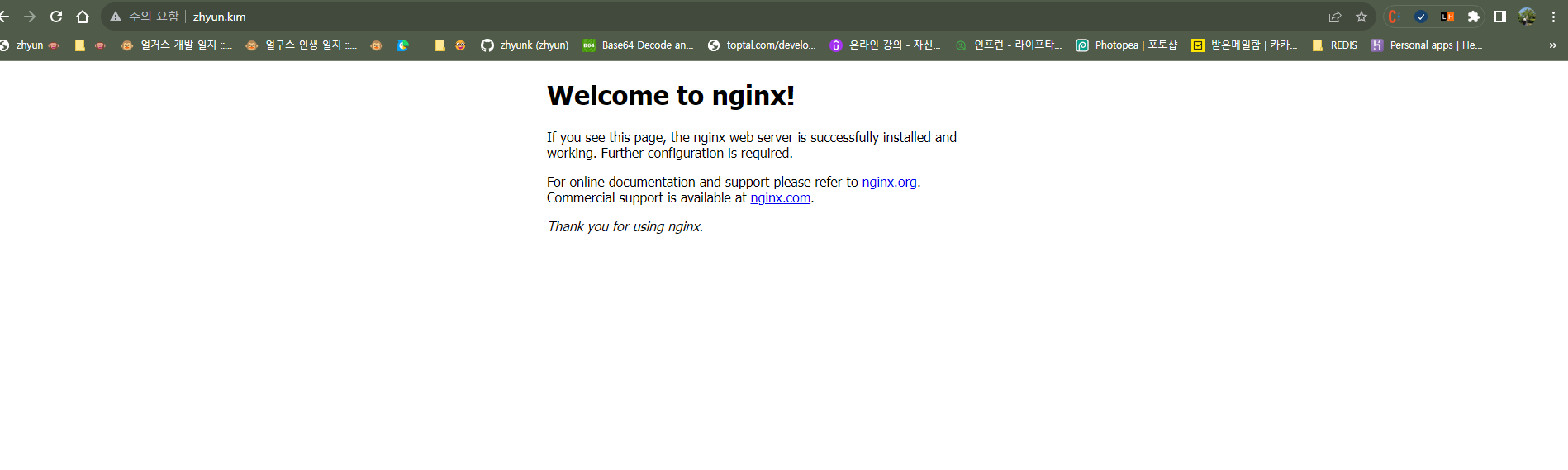Open the first yellow bookmark folder
This screenshot has width=1568, height=470.
coord(80,45)
